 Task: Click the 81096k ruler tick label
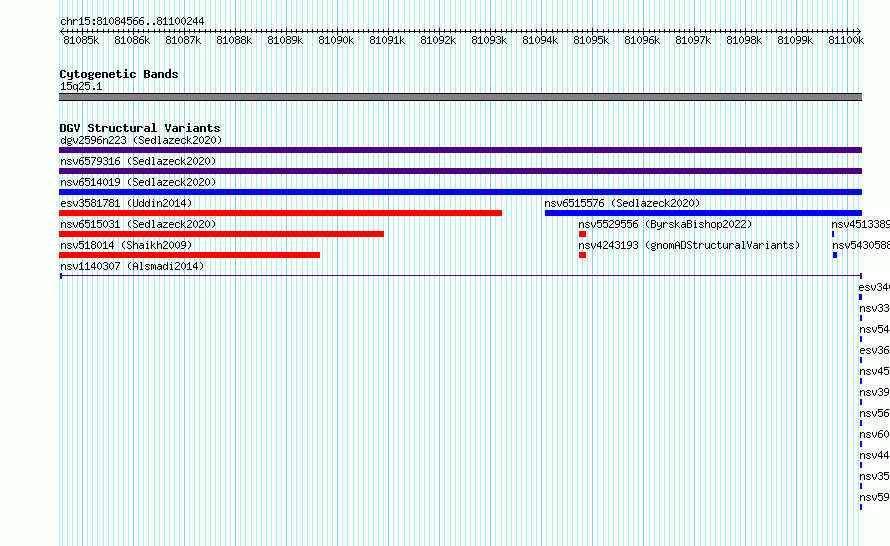(643, 40)
